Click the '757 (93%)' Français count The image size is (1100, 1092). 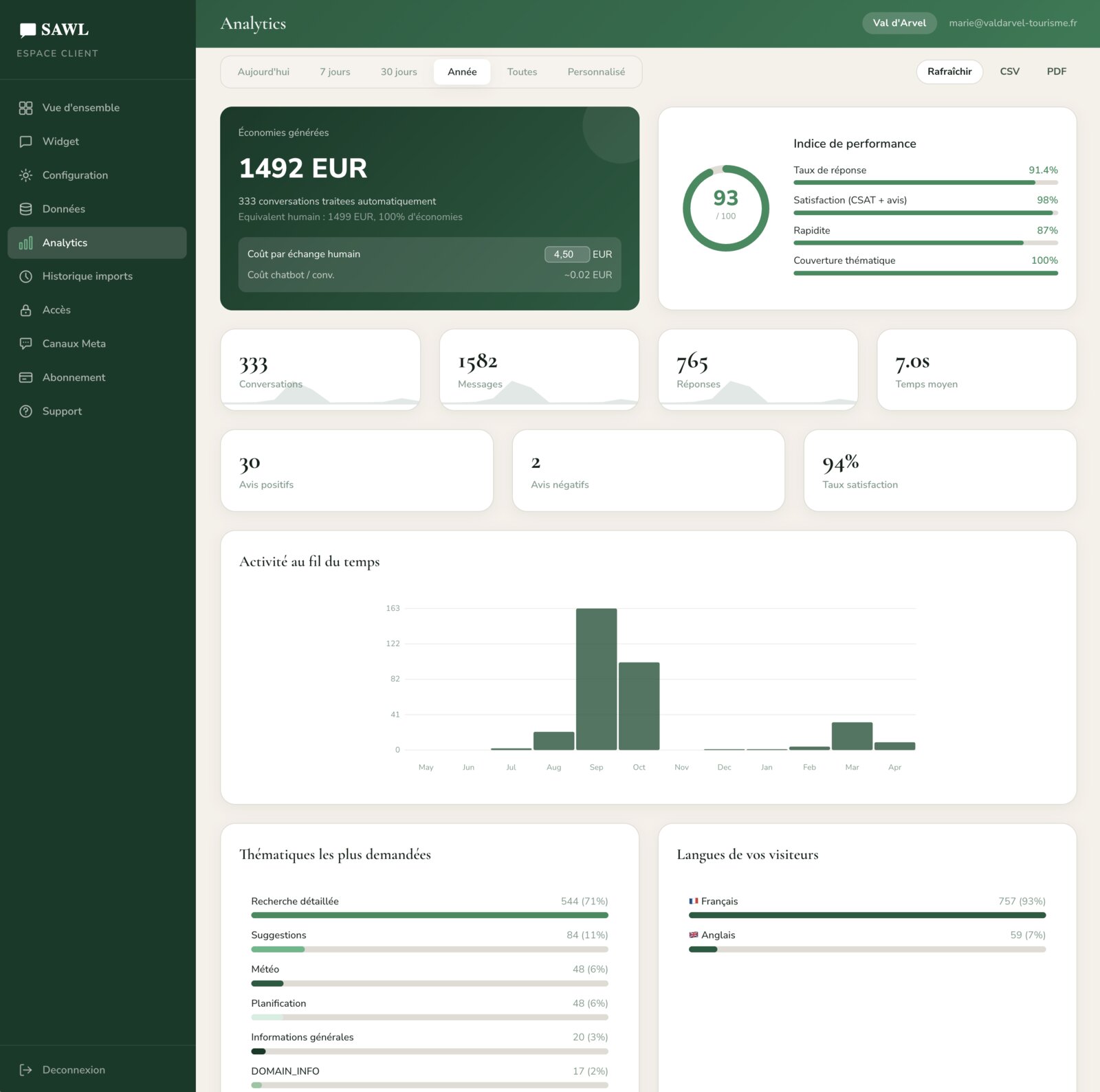pyautogui.click(x=1022, y=901)
